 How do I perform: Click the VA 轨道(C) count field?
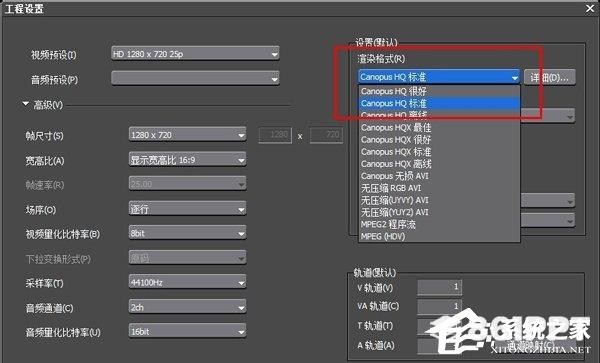440,306
